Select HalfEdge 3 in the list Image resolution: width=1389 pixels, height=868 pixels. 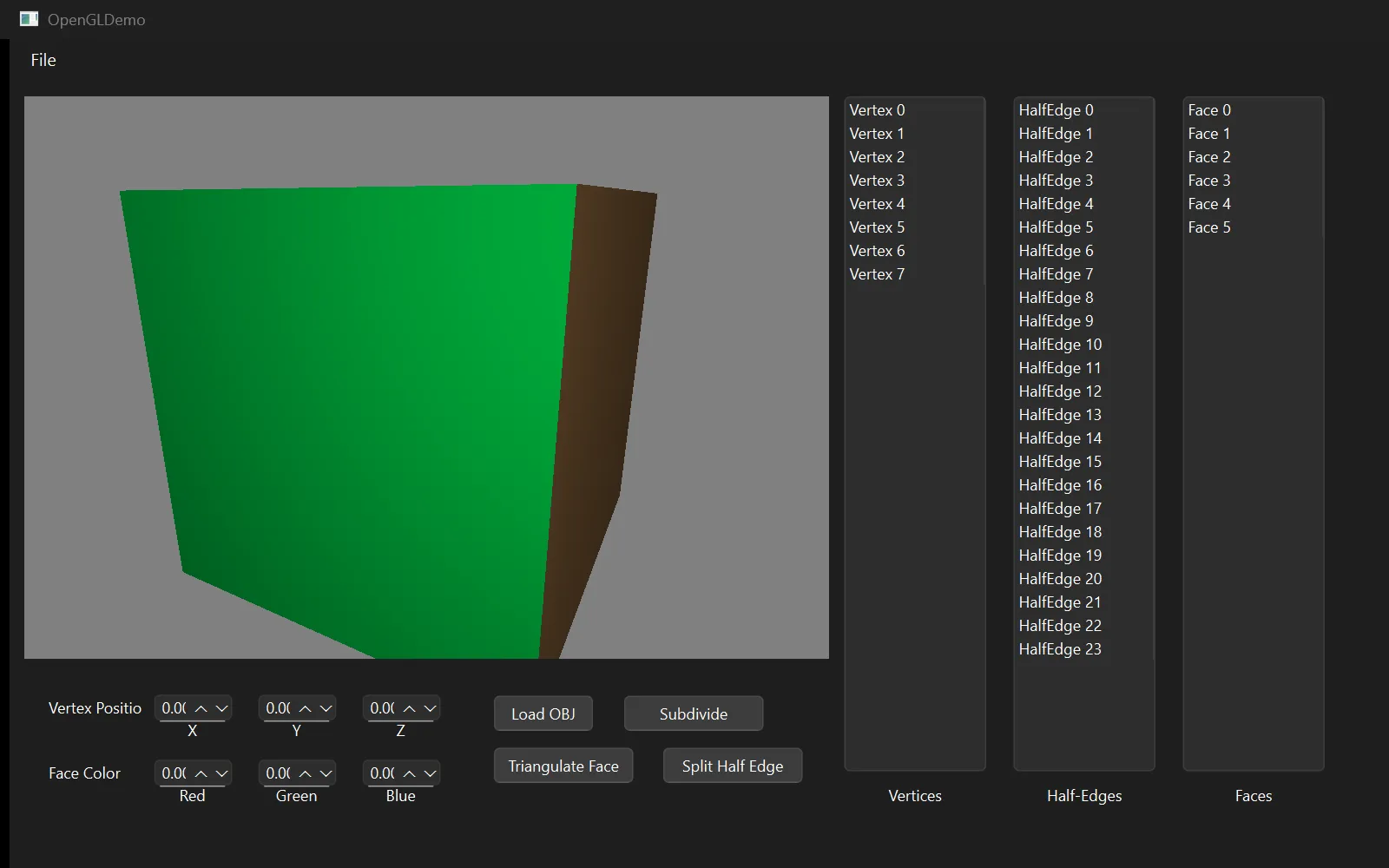tap(1083, 181)
